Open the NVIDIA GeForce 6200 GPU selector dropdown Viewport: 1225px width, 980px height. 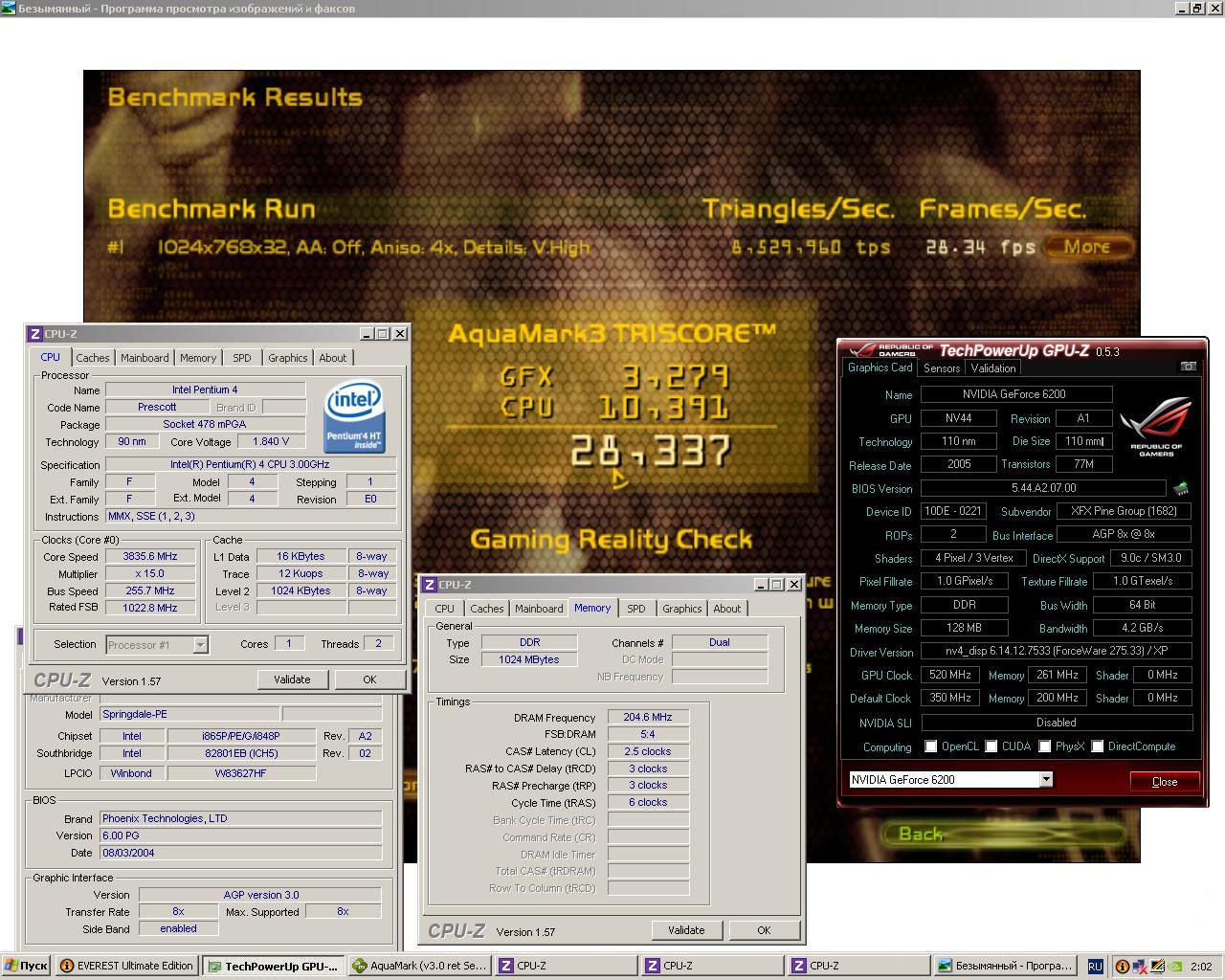(1046, 780)
